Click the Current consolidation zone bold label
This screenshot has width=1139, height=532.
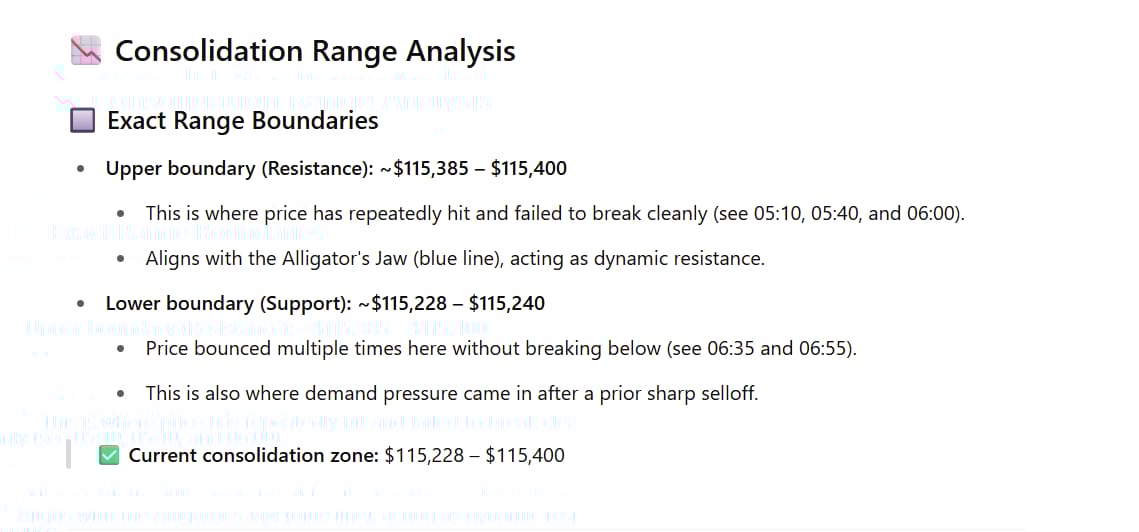tap(254, 456)
